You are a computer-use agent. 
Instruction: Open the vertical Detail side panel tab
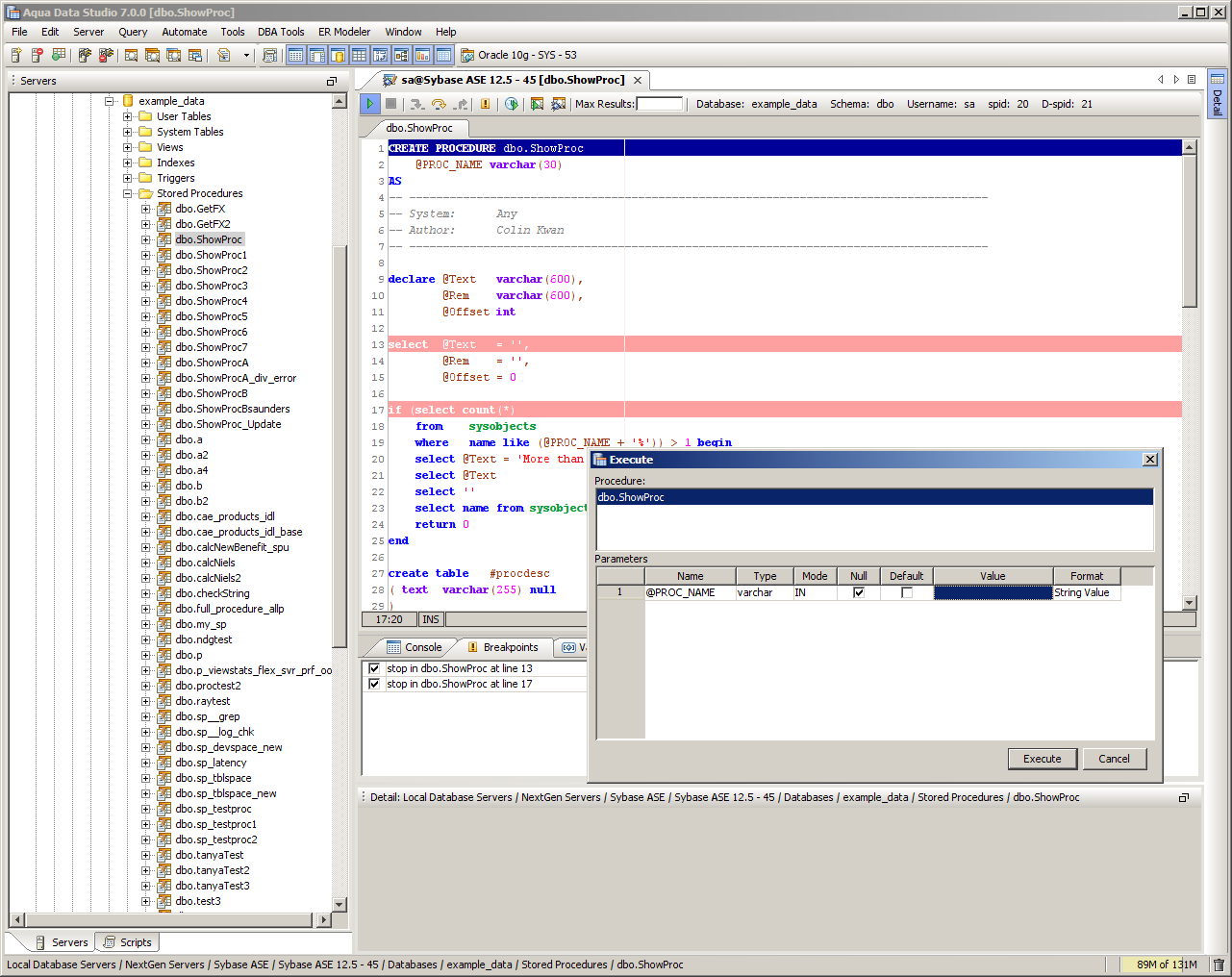pos(1217,94)
